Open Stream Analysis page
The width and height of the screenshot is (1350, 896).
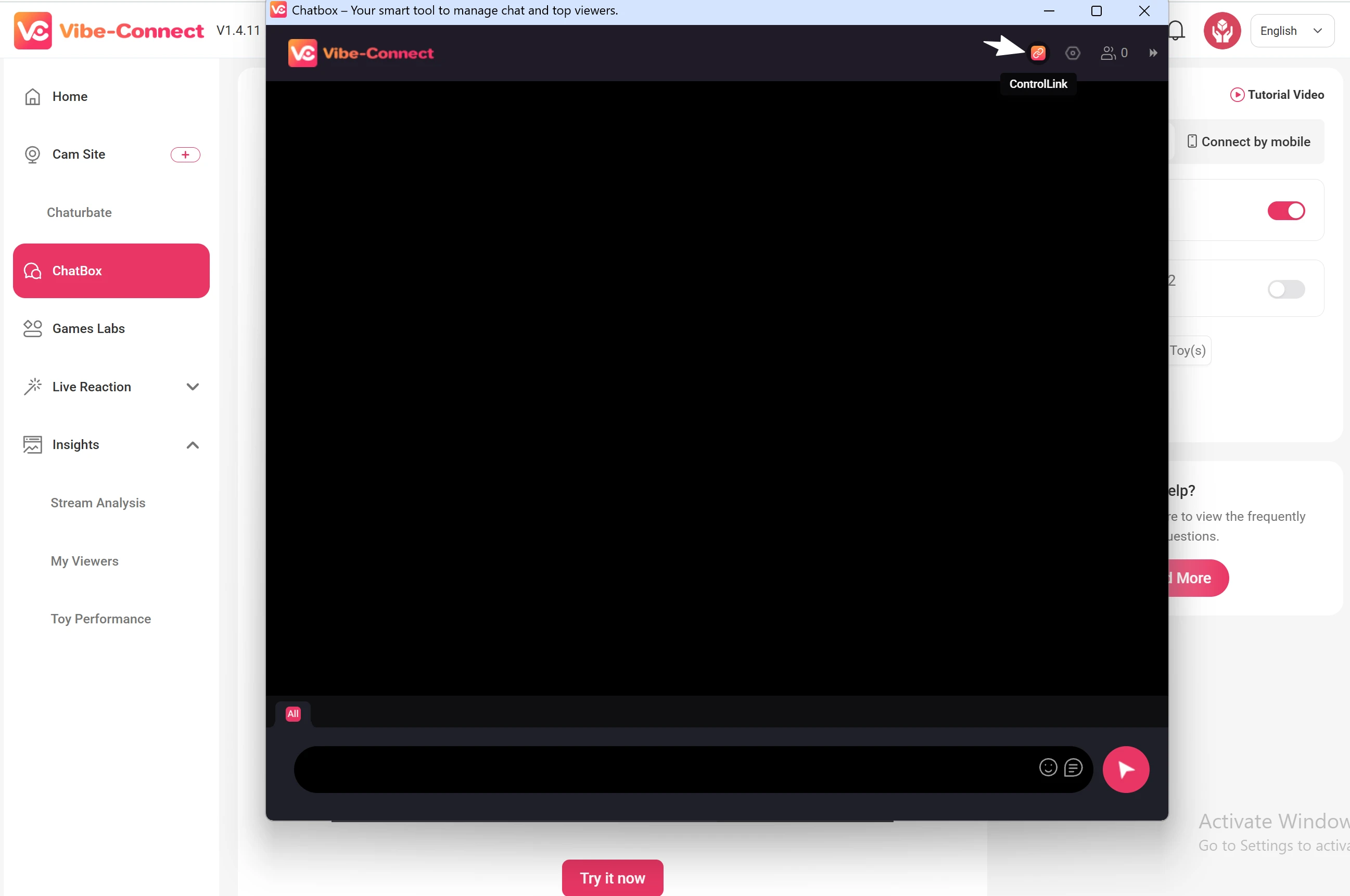(98, 503)
